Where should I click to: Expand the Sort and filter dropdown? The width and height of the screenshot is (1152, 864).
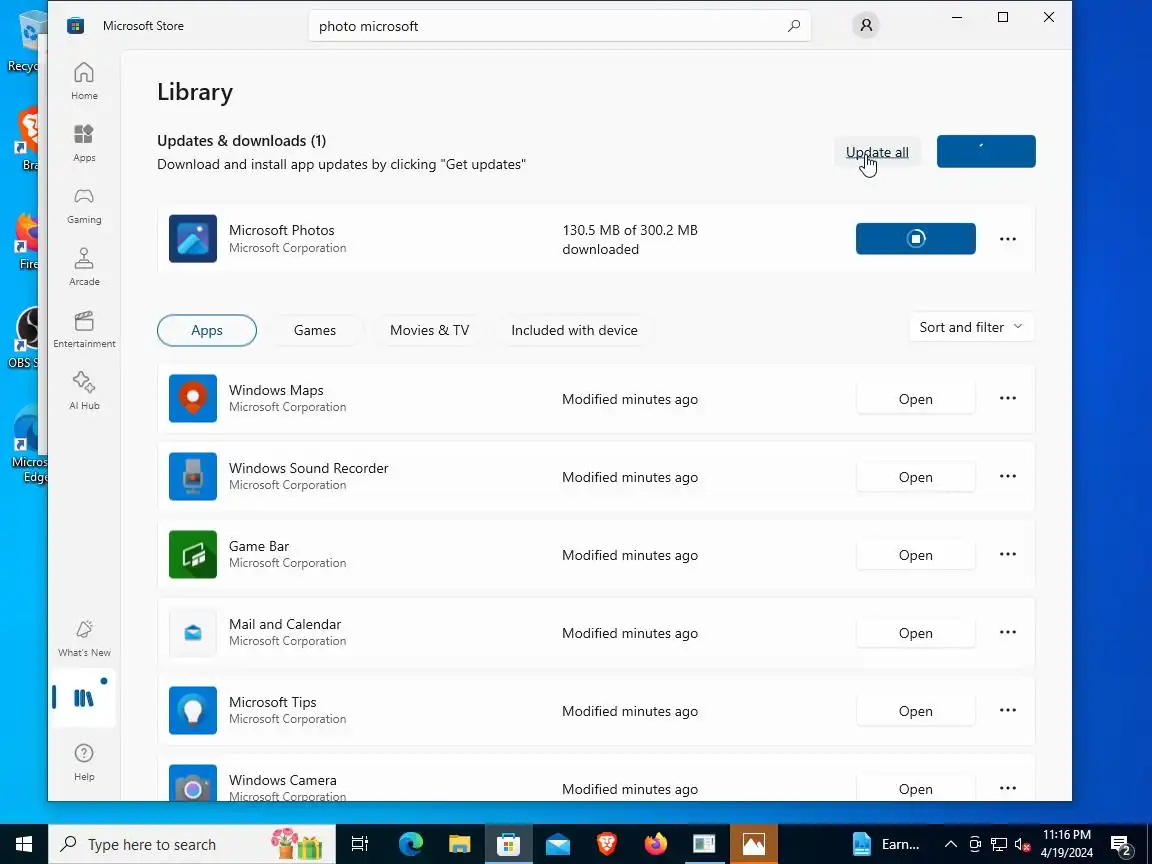tap(971, 328)
